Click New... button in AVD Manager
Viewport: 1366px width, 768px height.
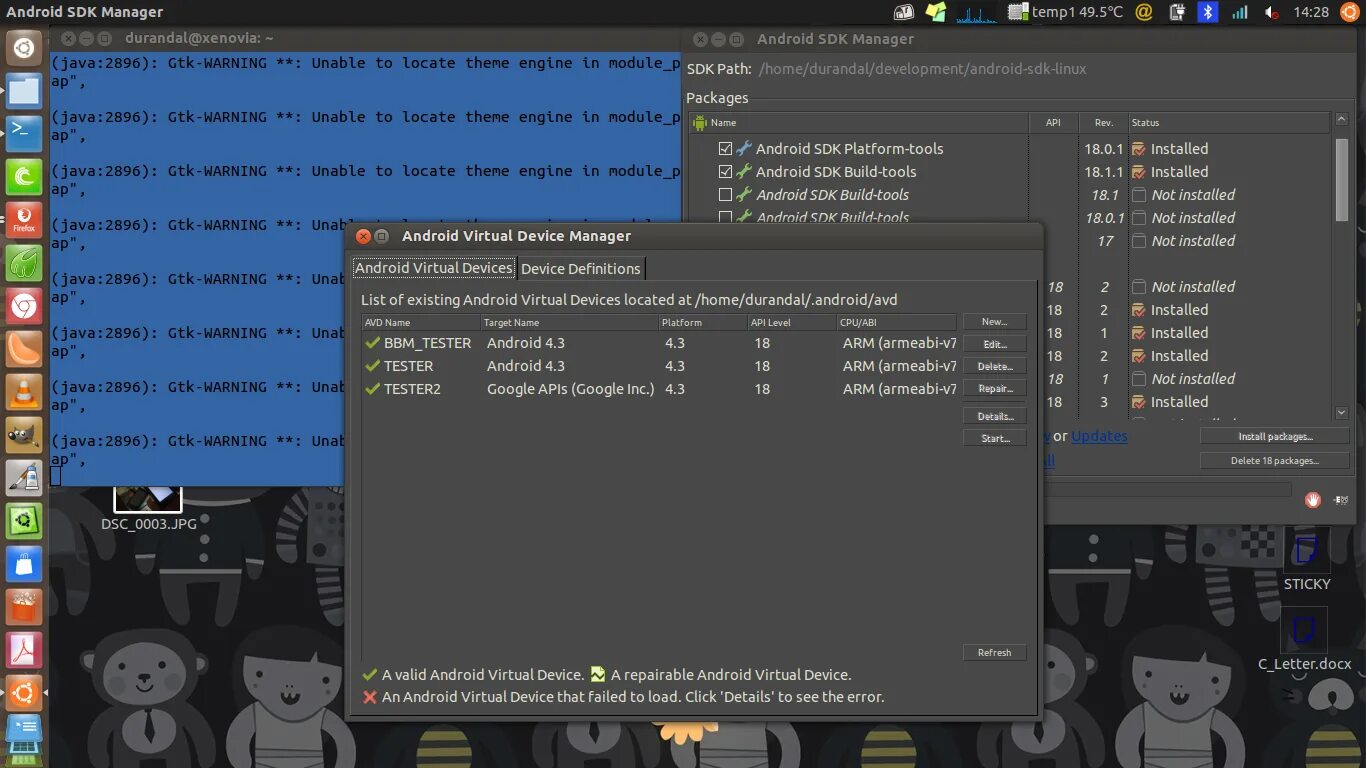click(994, 322)
